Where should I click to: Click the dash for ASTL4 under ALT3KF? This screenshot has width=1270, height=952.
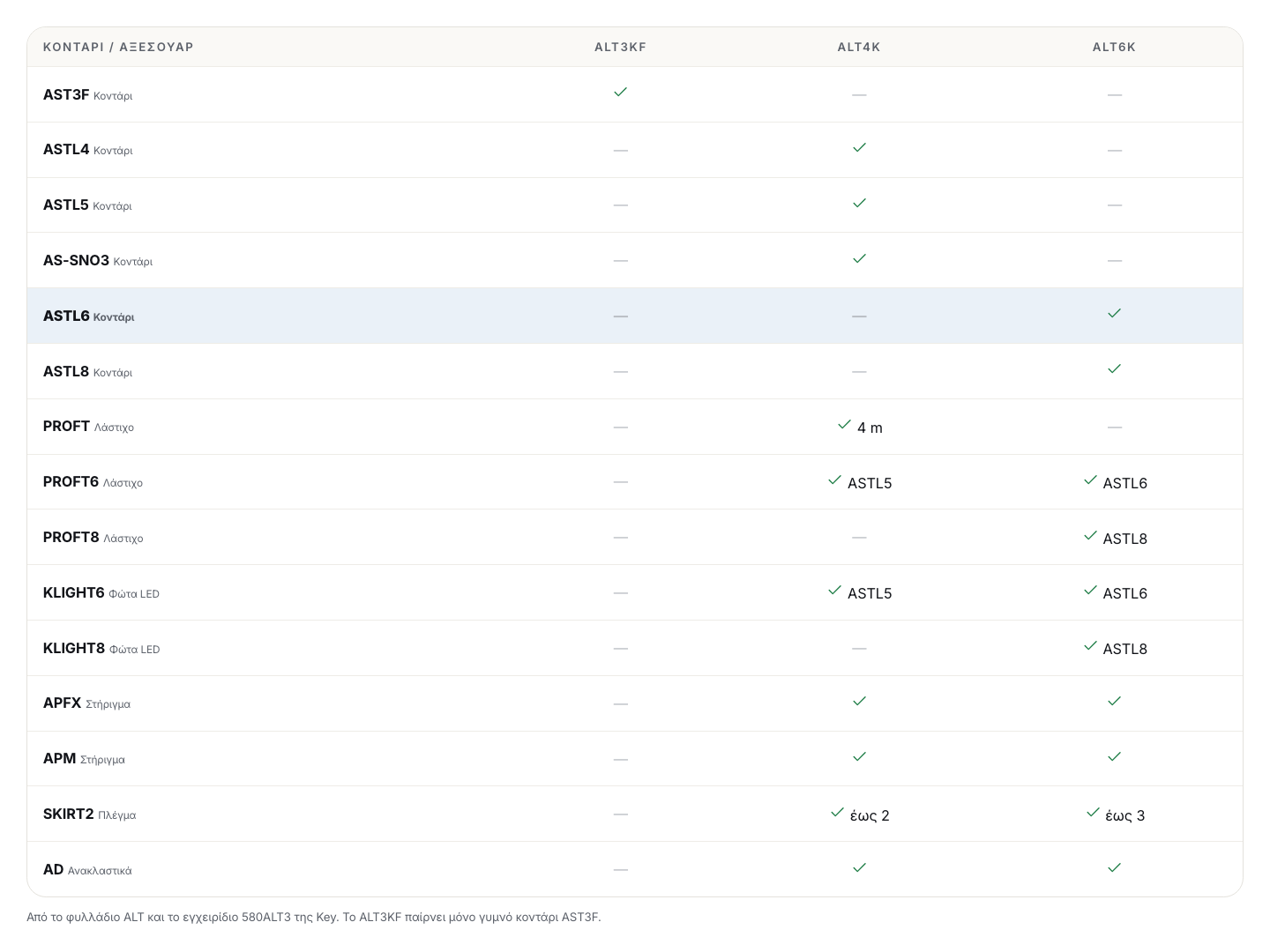(620, 150)
